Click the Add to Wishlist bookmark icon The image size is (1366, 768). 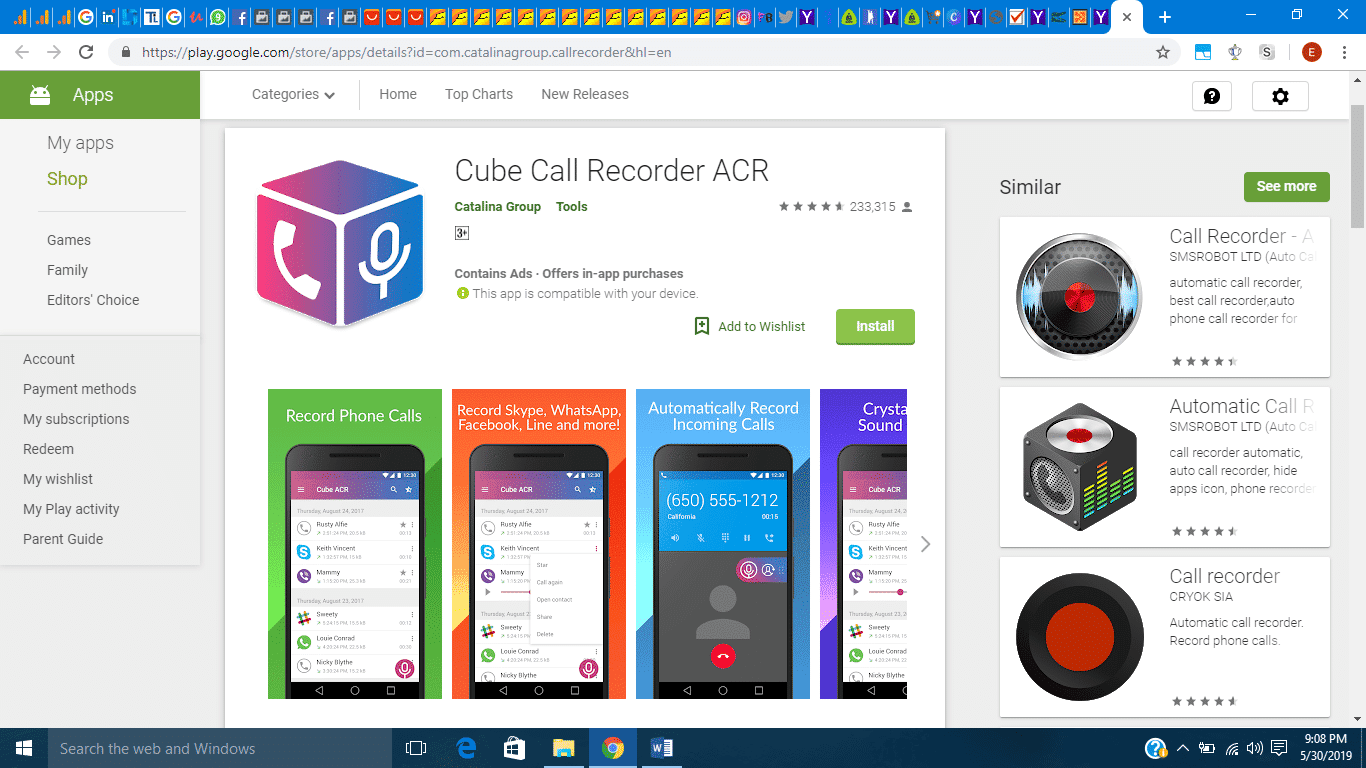[702, 326]
